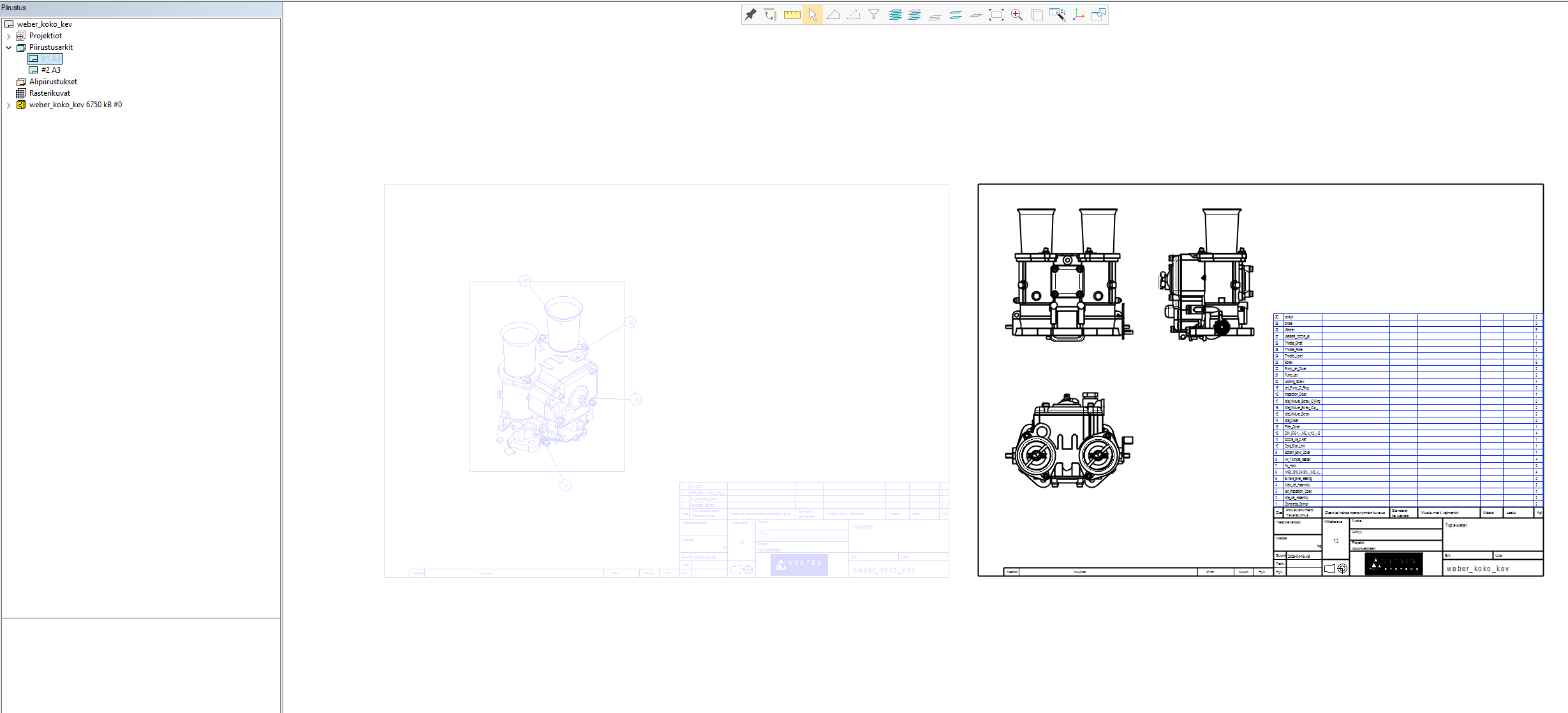Click the zoom-in magnifier icon
The image size is (1568, 713).
tap(1017, 15)
